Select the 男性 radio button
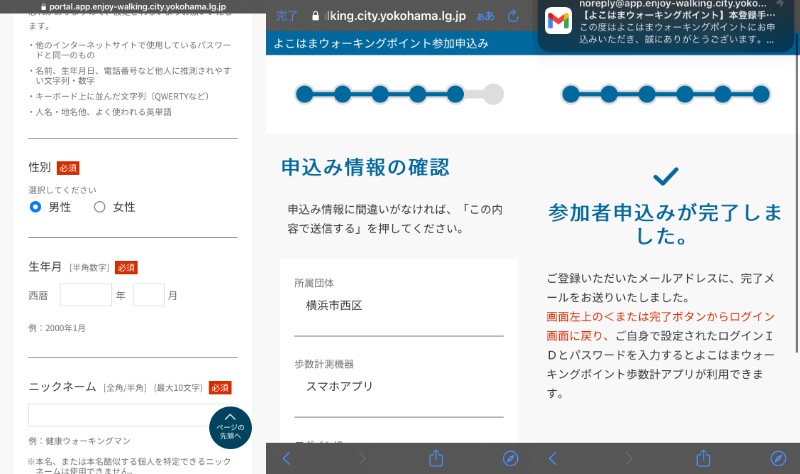800x474 pixels. point(35,207)
